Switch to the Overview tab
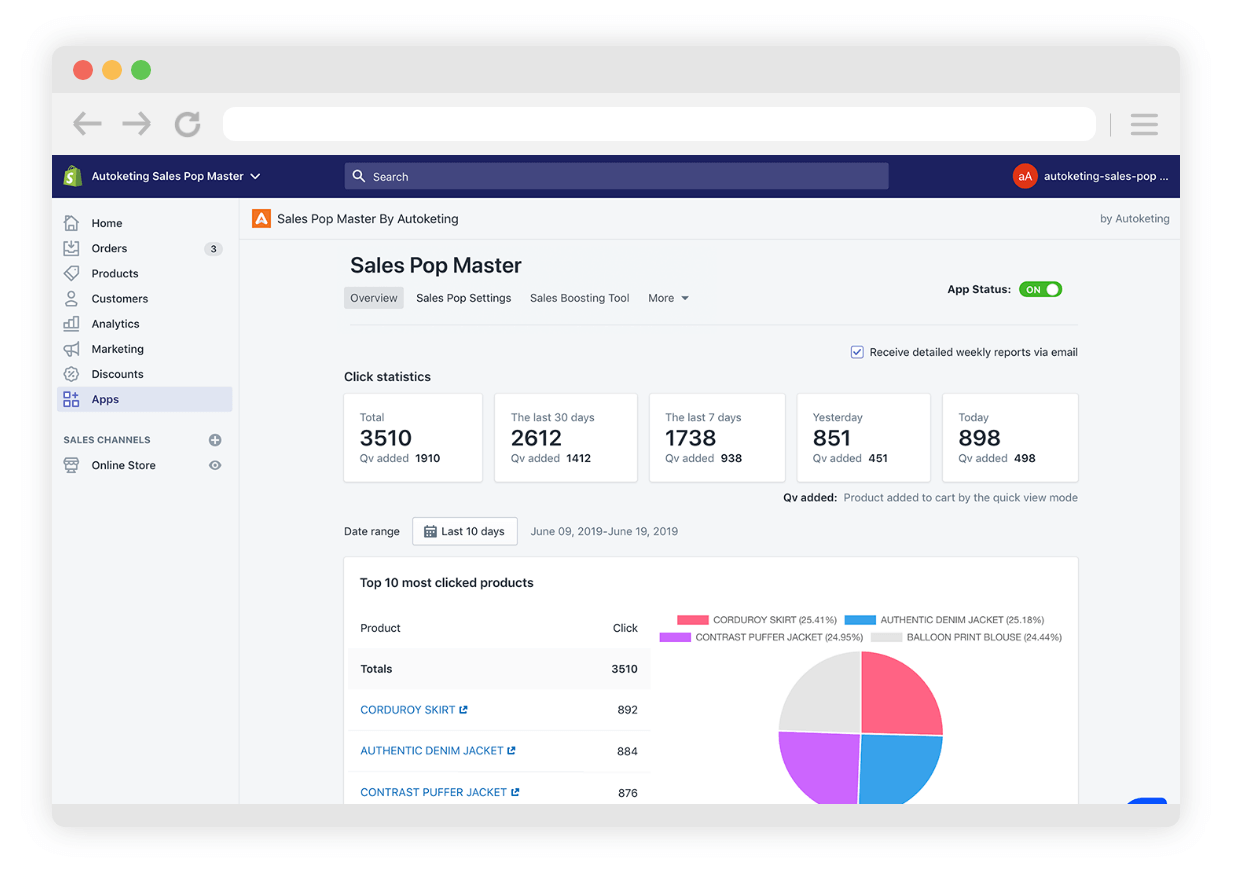The width and height of the screenshot is (1237, 869). coord(374,298)
